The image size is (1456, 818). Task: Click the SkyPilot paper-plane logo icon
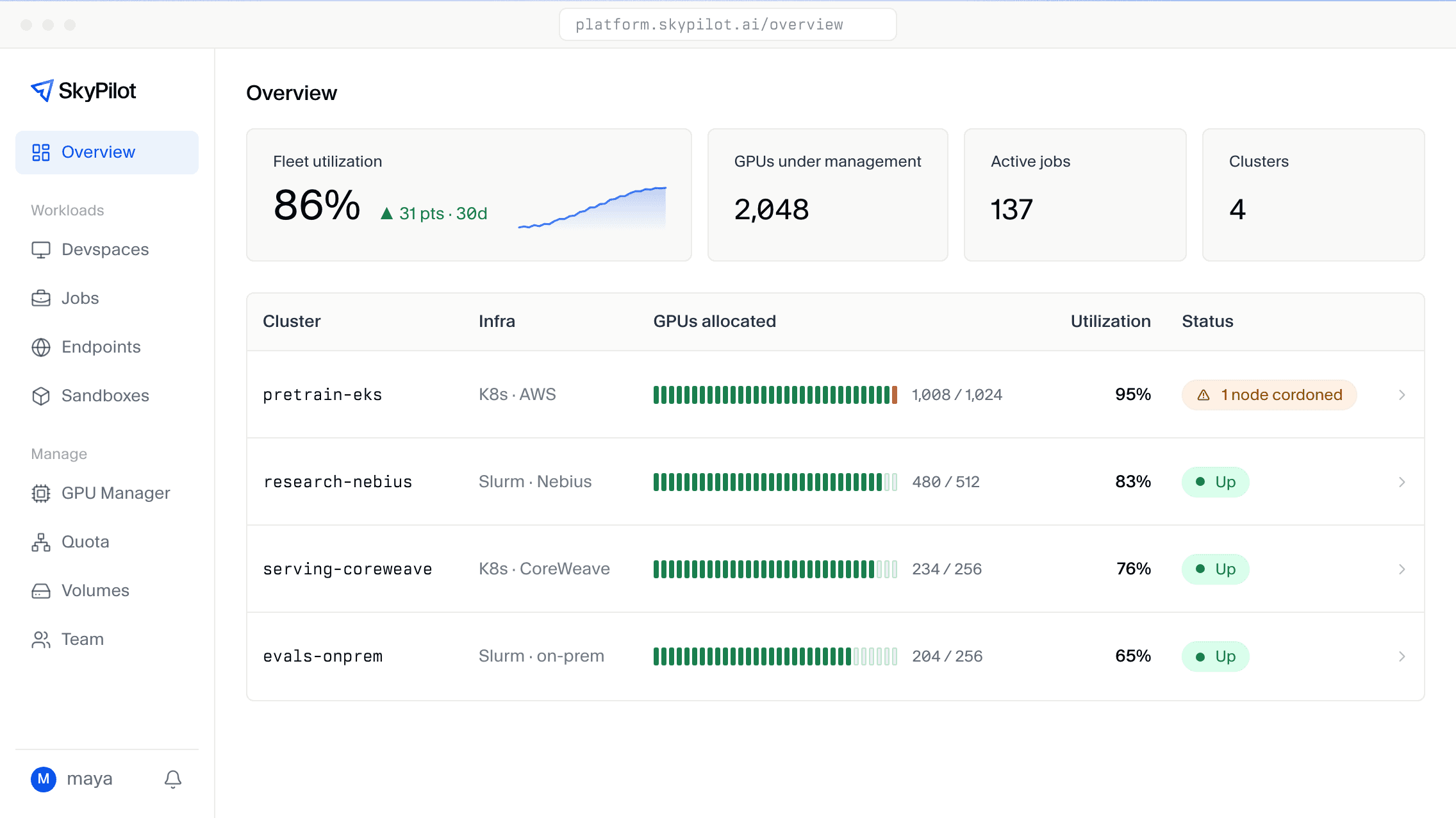point(42,90)
